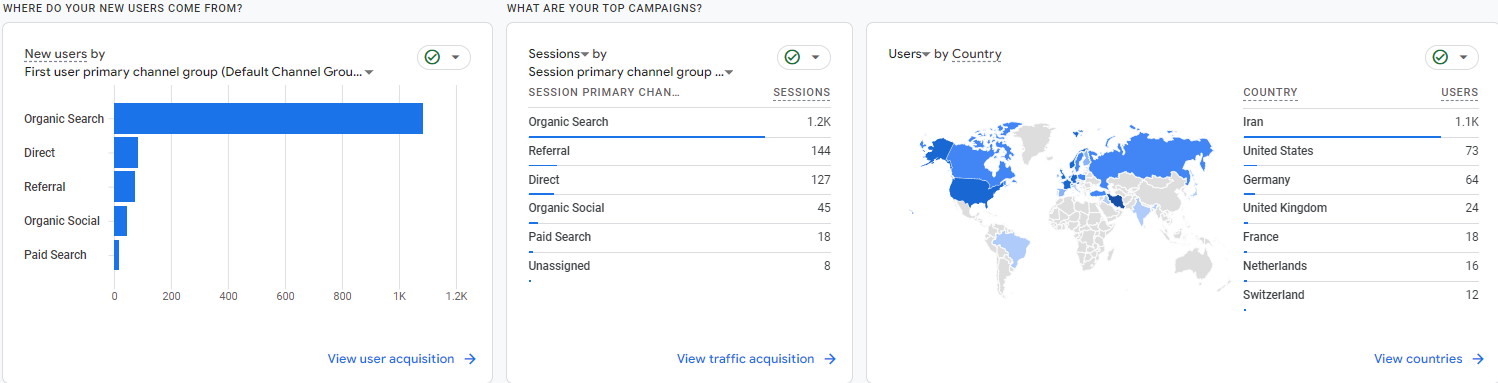Click green checkmark status icon in Country card

click(x=1440, y=57)
